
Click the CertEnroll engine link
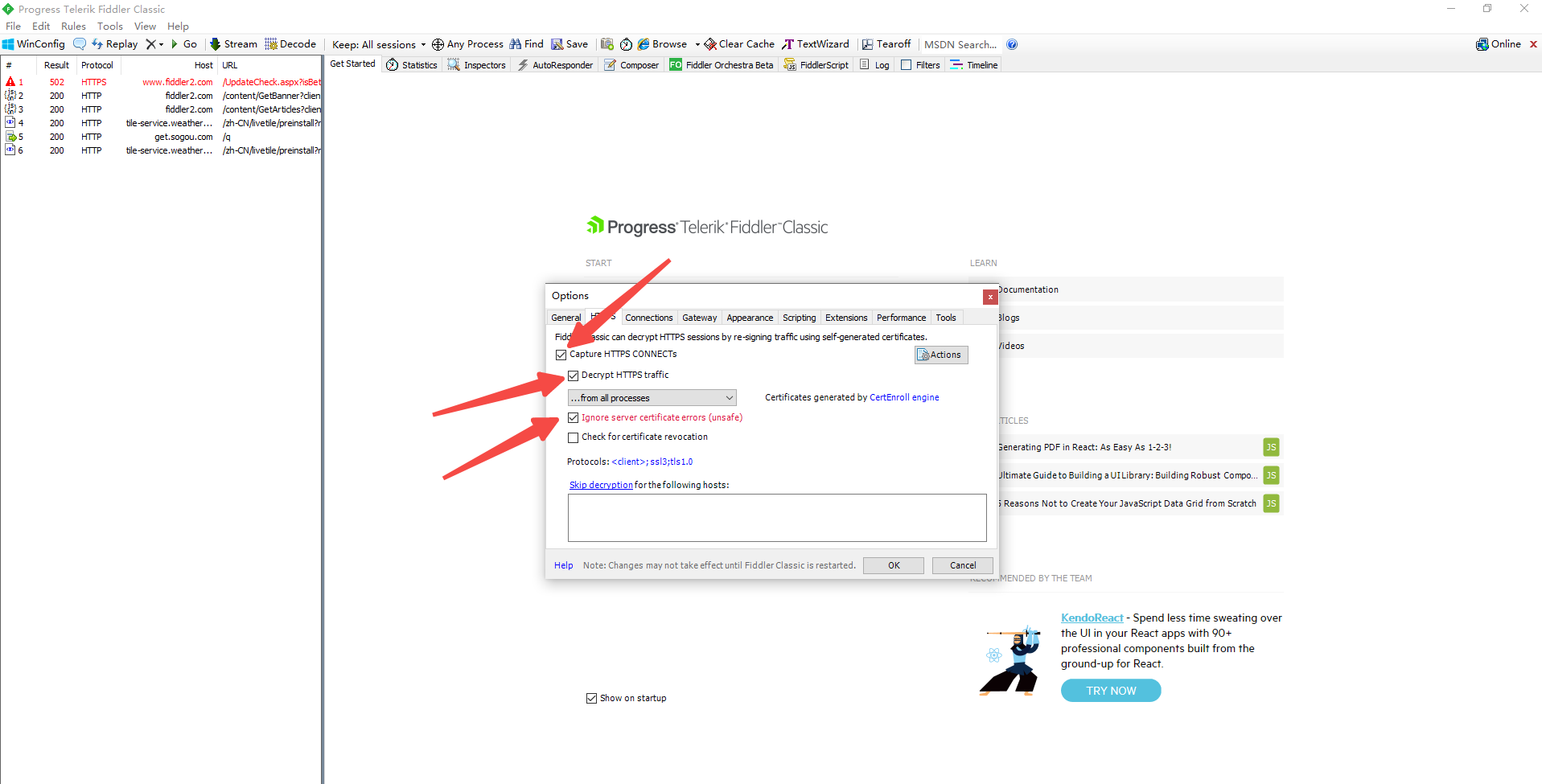coord(904,398)
